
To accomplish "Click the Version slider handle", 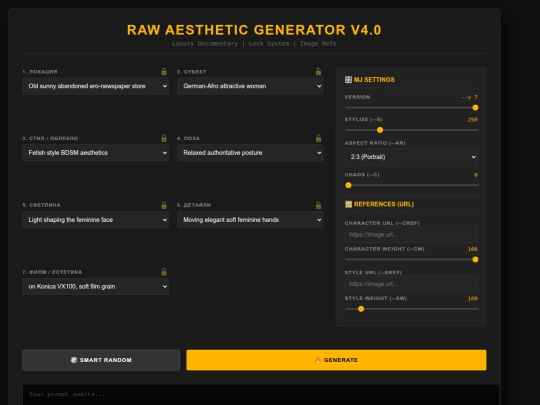I will tap(475, 108).
